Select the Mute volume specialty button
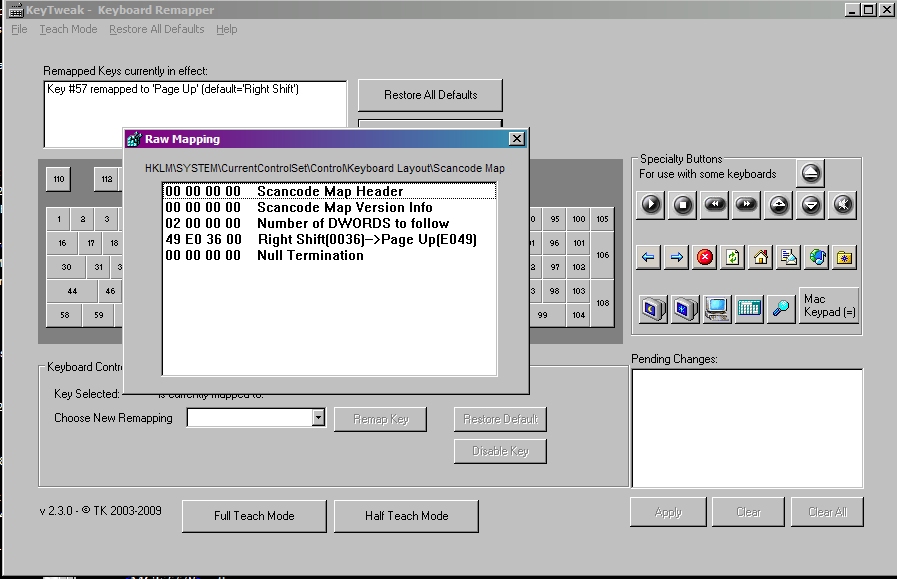The width and height of the screenshot is (897, 579). coord(843,205)
